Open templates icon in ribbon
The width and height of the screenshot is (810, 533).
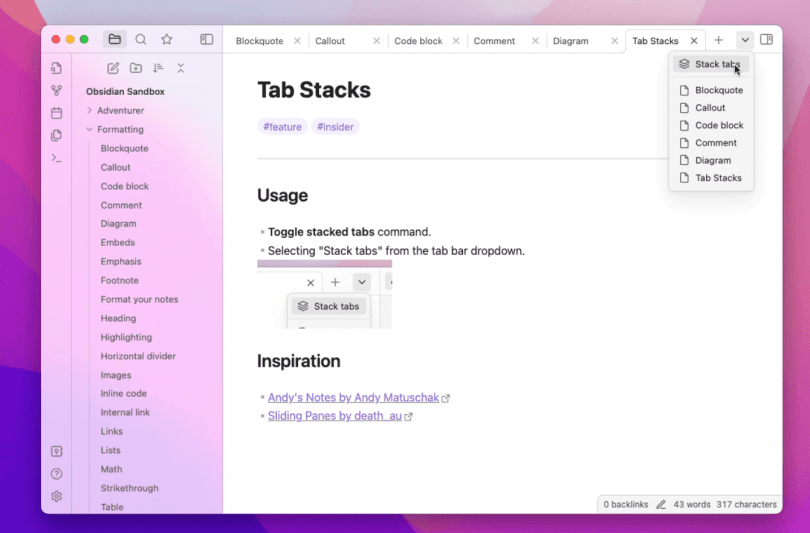coord(57,135)
